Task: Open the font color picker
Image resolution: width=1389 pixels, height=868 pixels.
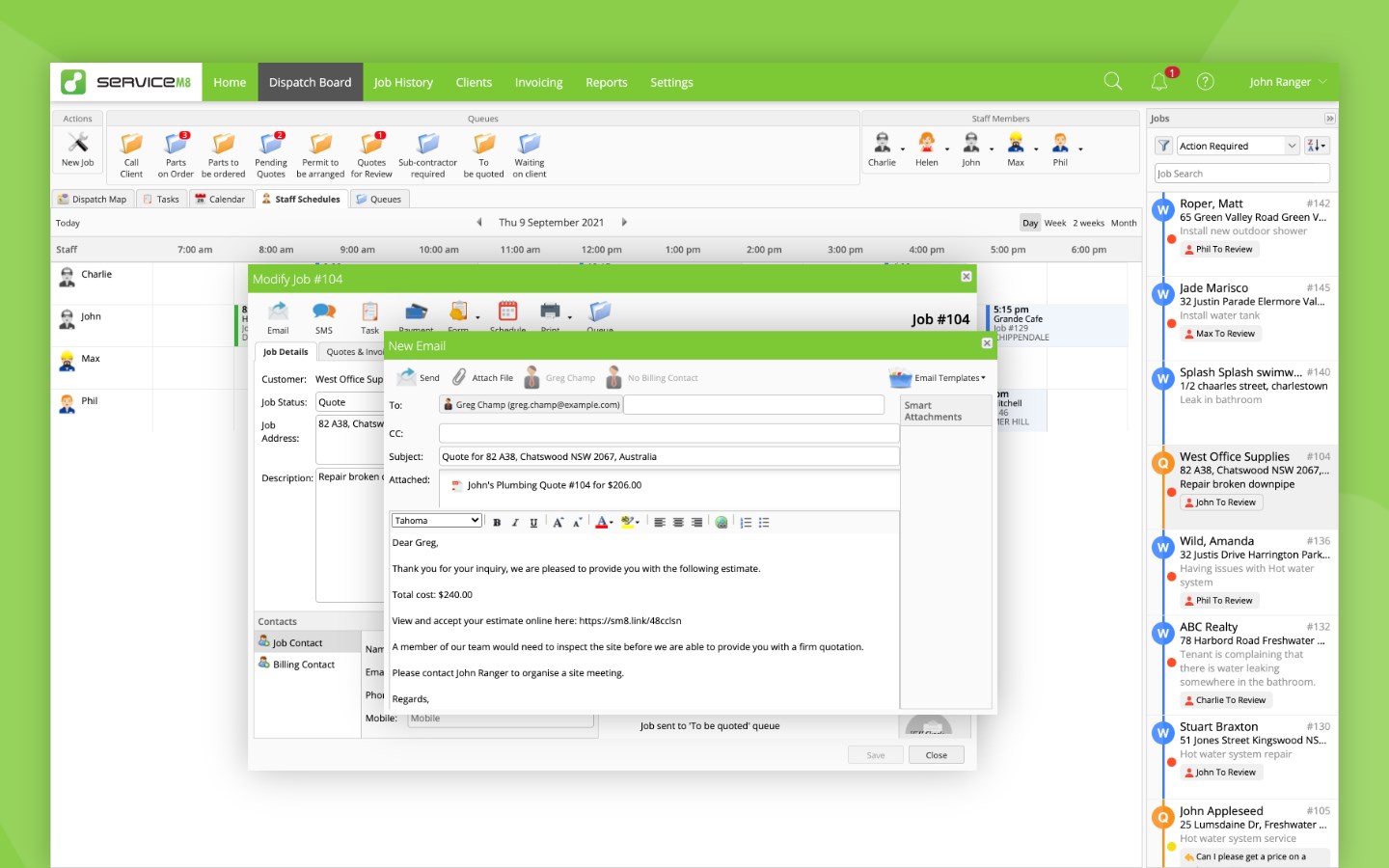Action: 604,523
